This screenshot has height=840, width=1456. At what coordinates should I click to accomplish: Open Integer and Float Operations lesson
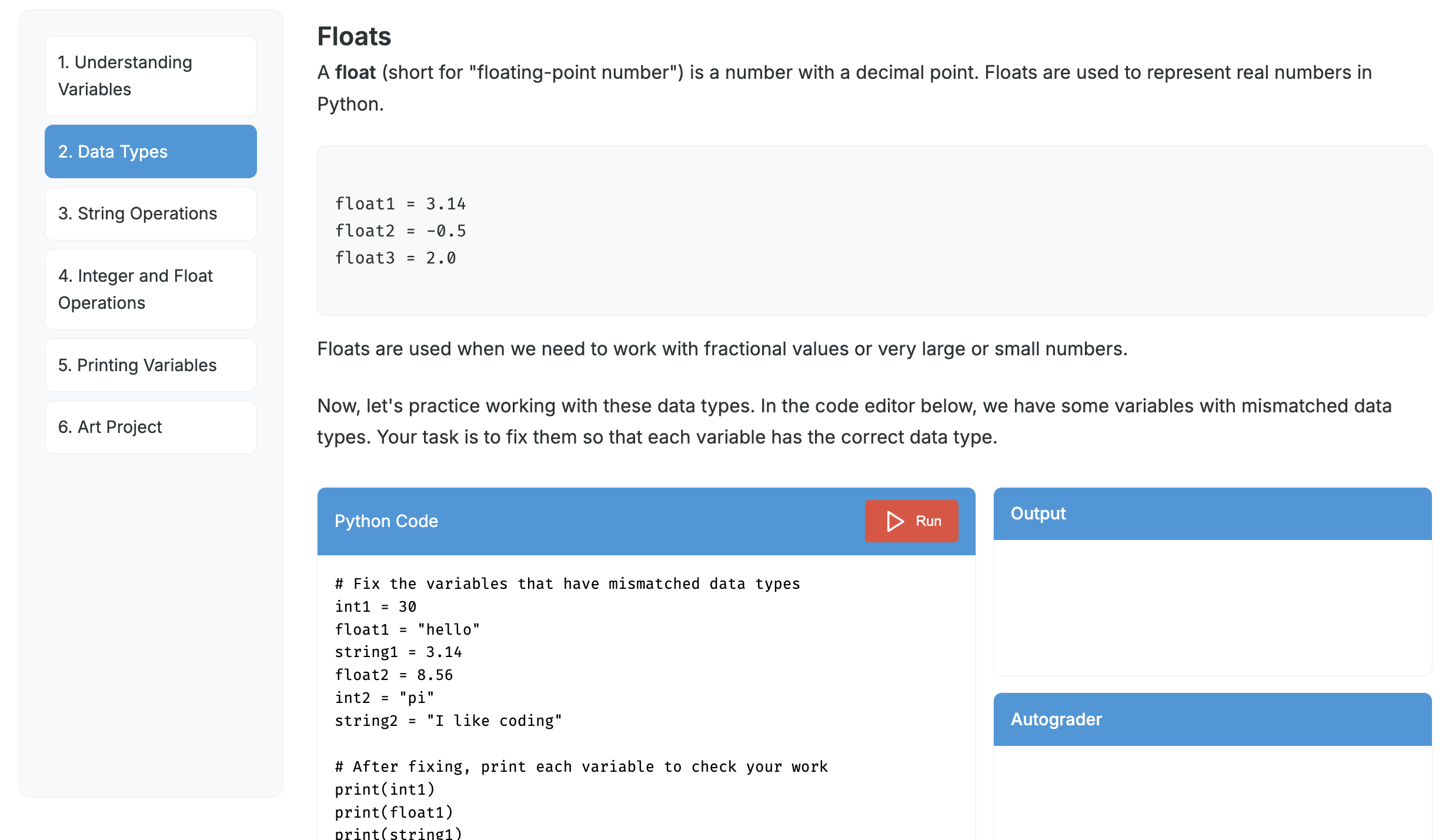[150, 289]
